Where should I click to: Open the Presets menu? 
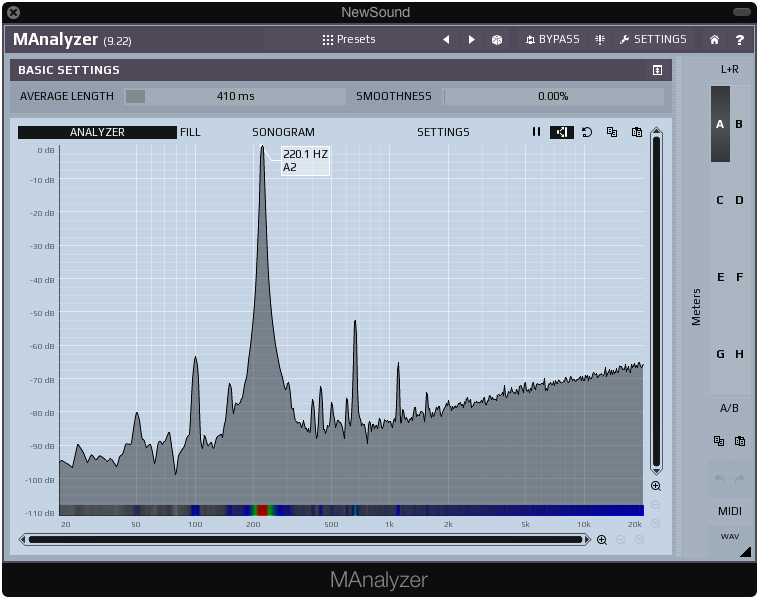click(x=349, y=40)
